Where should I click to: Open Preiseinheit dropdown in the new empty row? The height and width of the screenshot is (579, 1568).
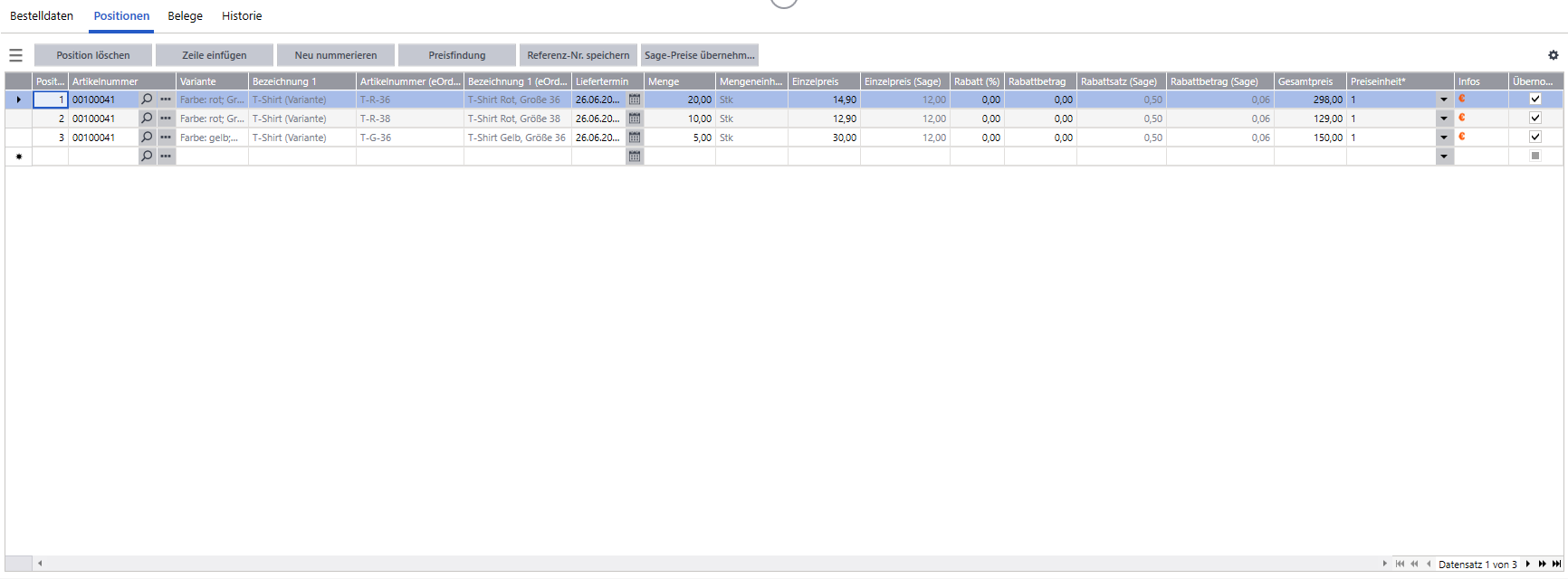pos(1444,157)
